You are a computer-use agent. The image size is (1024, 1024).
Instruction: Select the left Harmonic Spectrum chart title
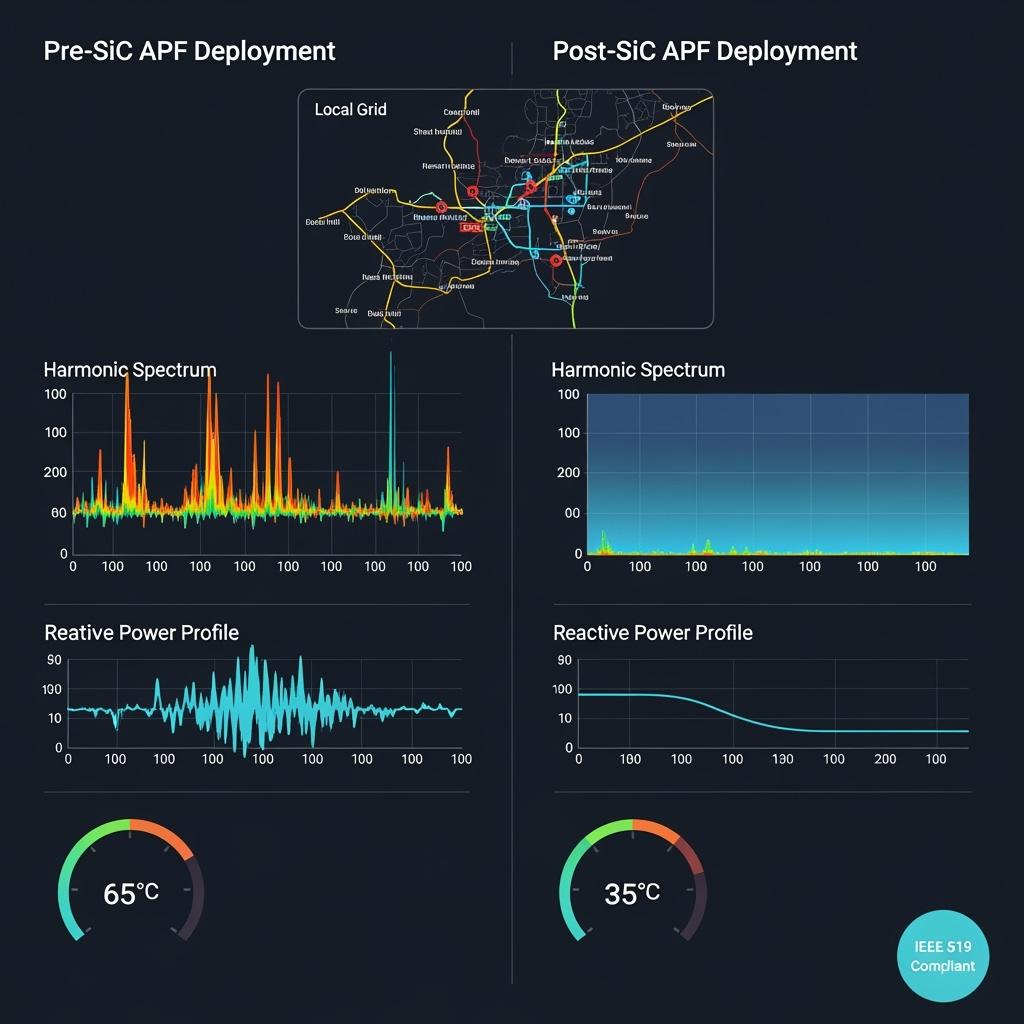click(130, 370)
